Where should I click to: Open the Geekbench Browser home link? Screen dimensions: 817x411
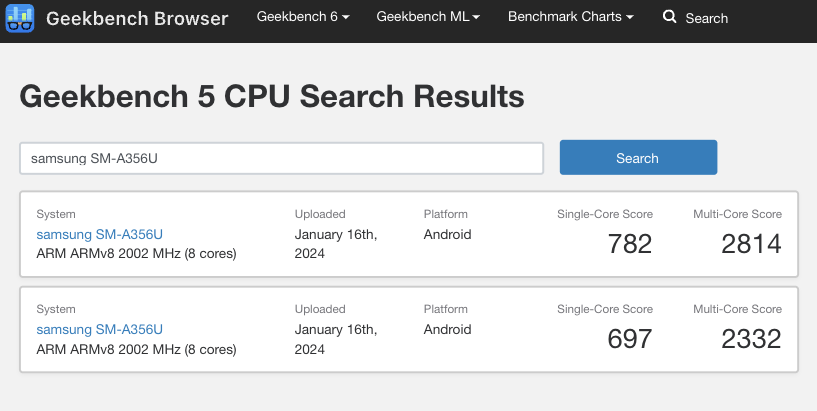pos(137,19)
